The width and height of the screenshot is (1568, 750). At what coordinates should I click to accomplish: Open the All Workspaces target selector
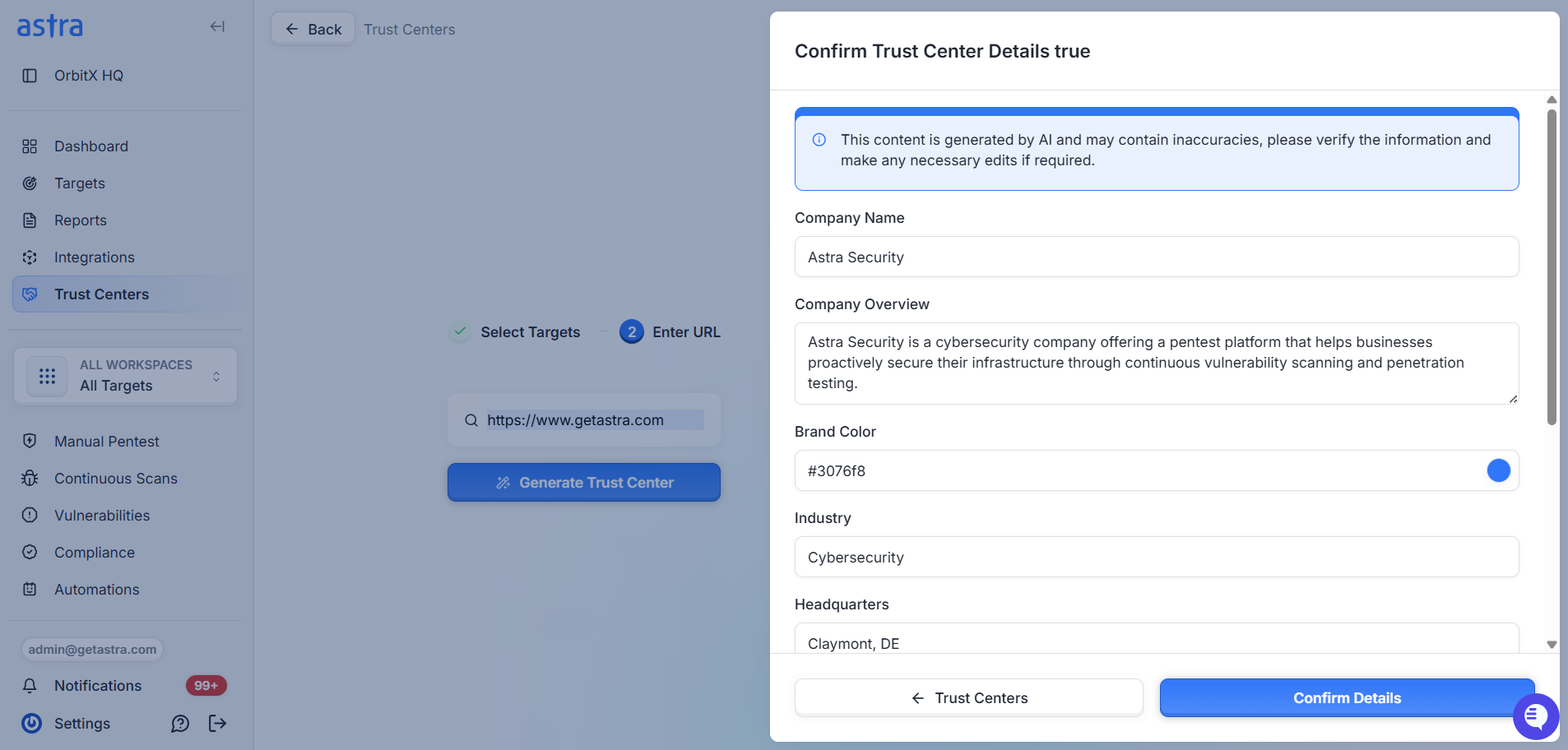tap(125, 376)
